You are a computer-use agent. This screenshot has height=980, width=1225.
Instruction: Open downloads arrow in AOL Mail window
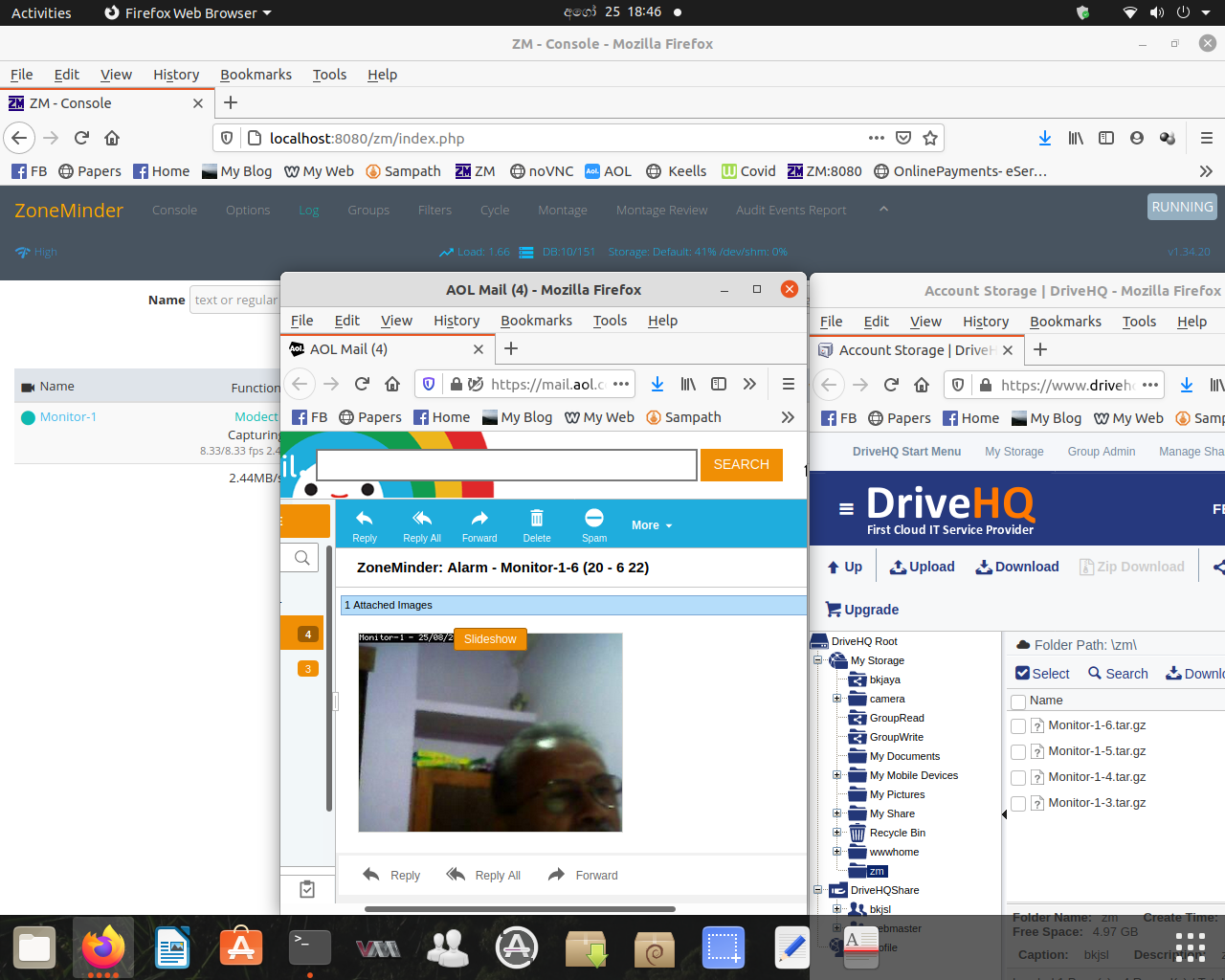click(657, 384)
